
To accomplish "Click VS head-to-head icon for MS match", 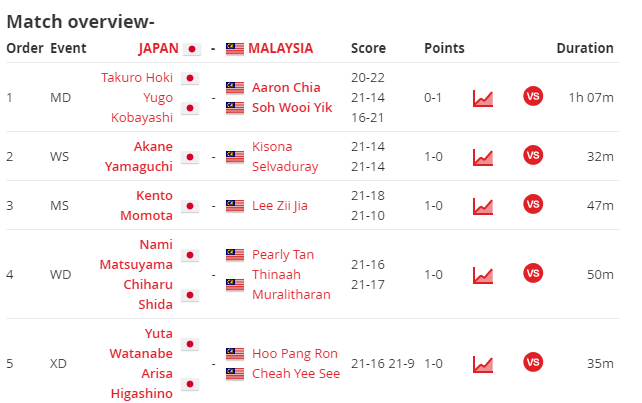I will point(533,204).
